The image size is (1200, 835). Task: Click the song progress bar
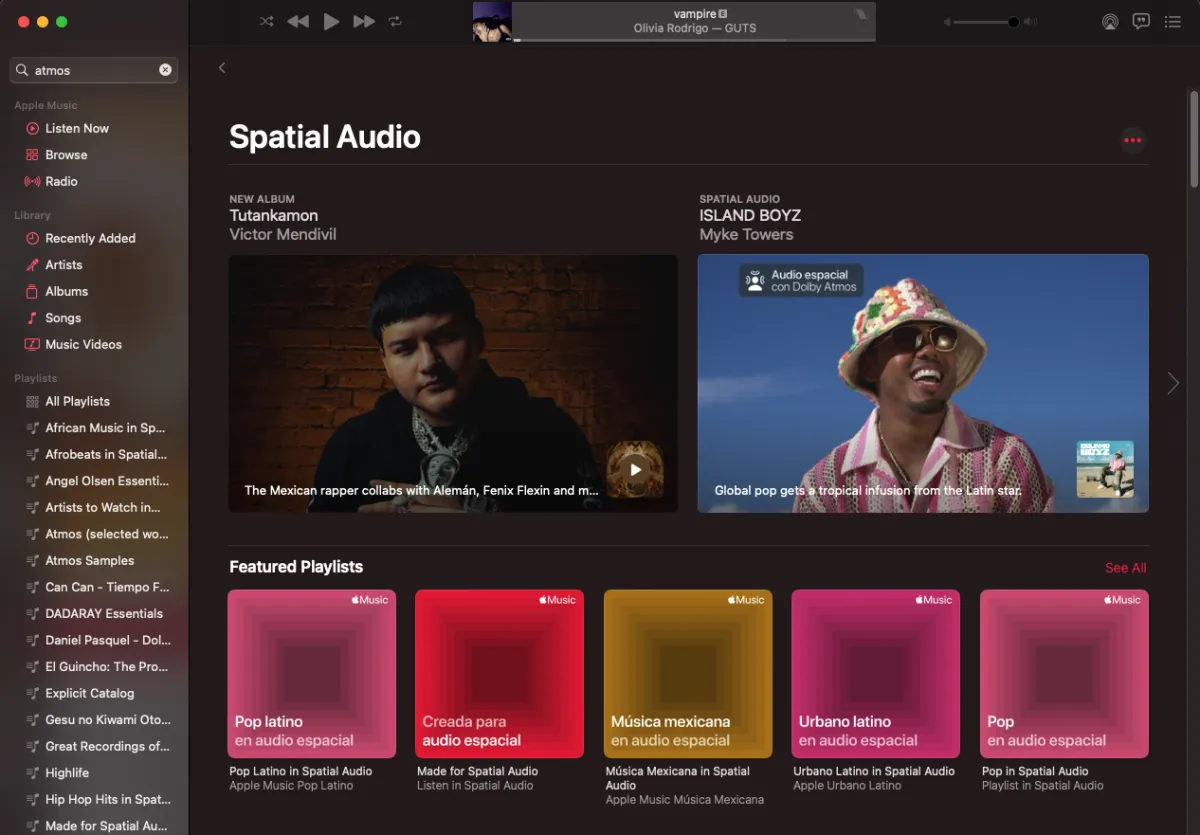694,40
